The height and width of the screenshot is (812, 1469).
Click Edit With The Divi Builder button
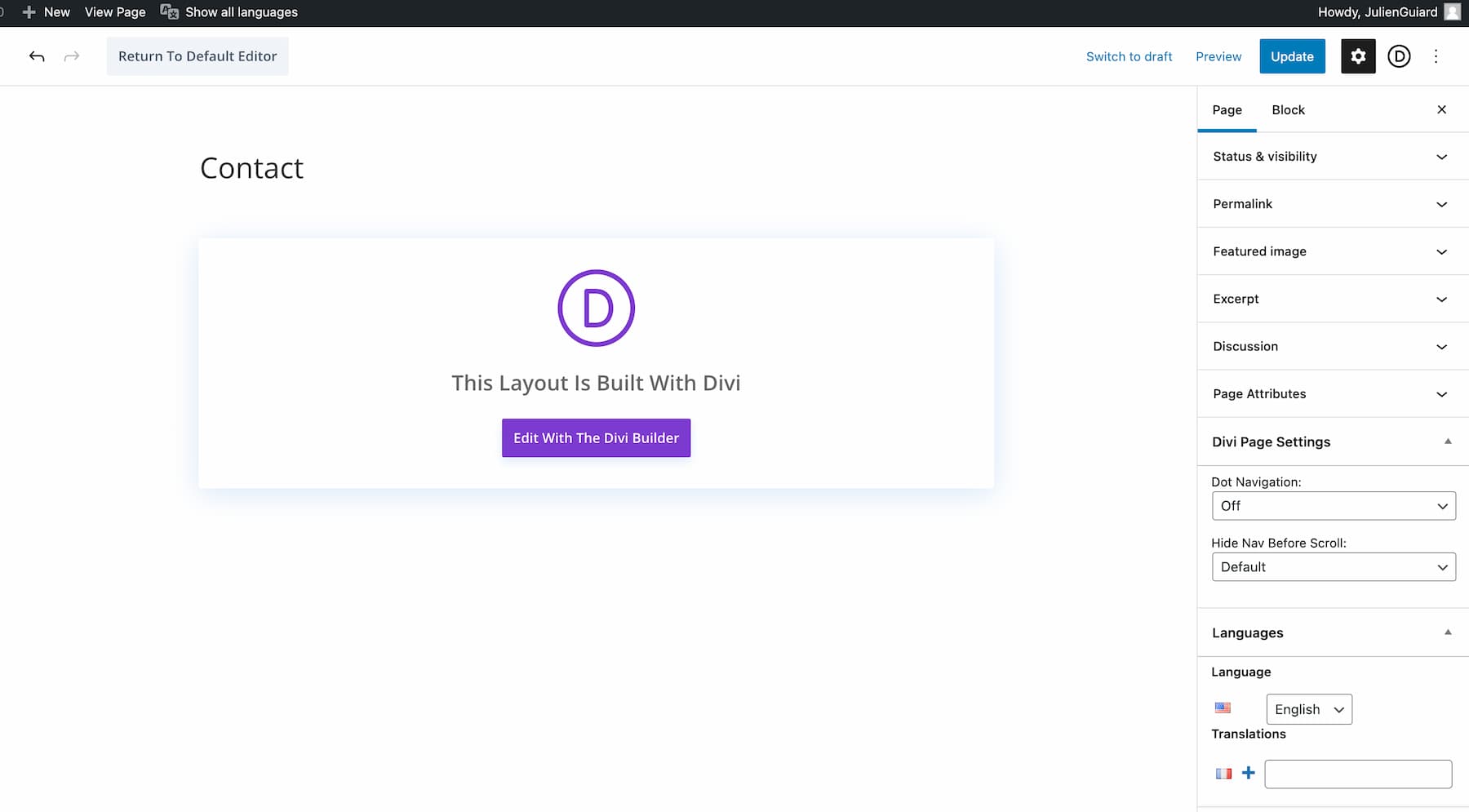click(596, 438)
